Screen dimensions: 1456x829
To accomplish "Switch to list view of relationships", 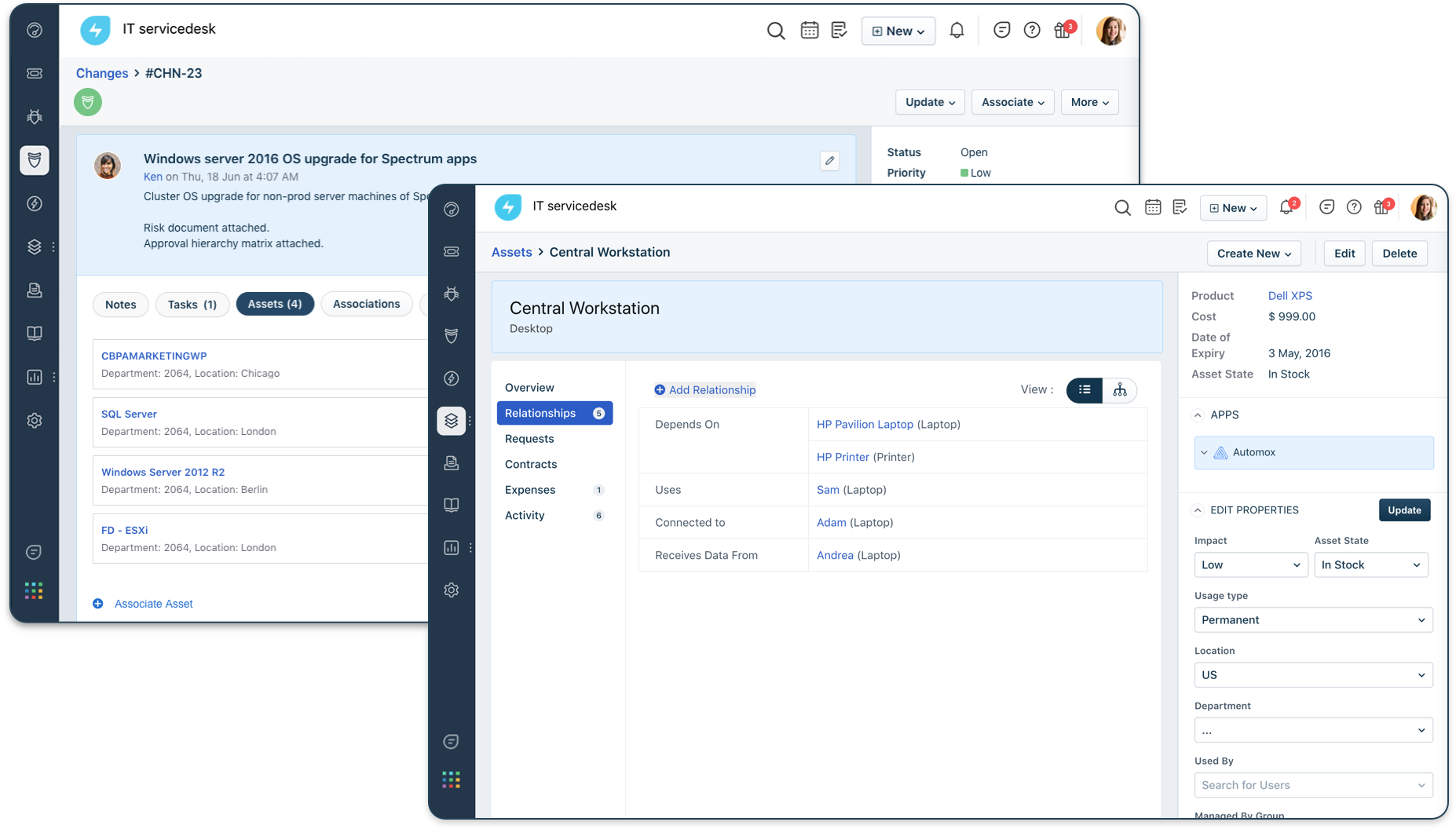I will 1085,390.
